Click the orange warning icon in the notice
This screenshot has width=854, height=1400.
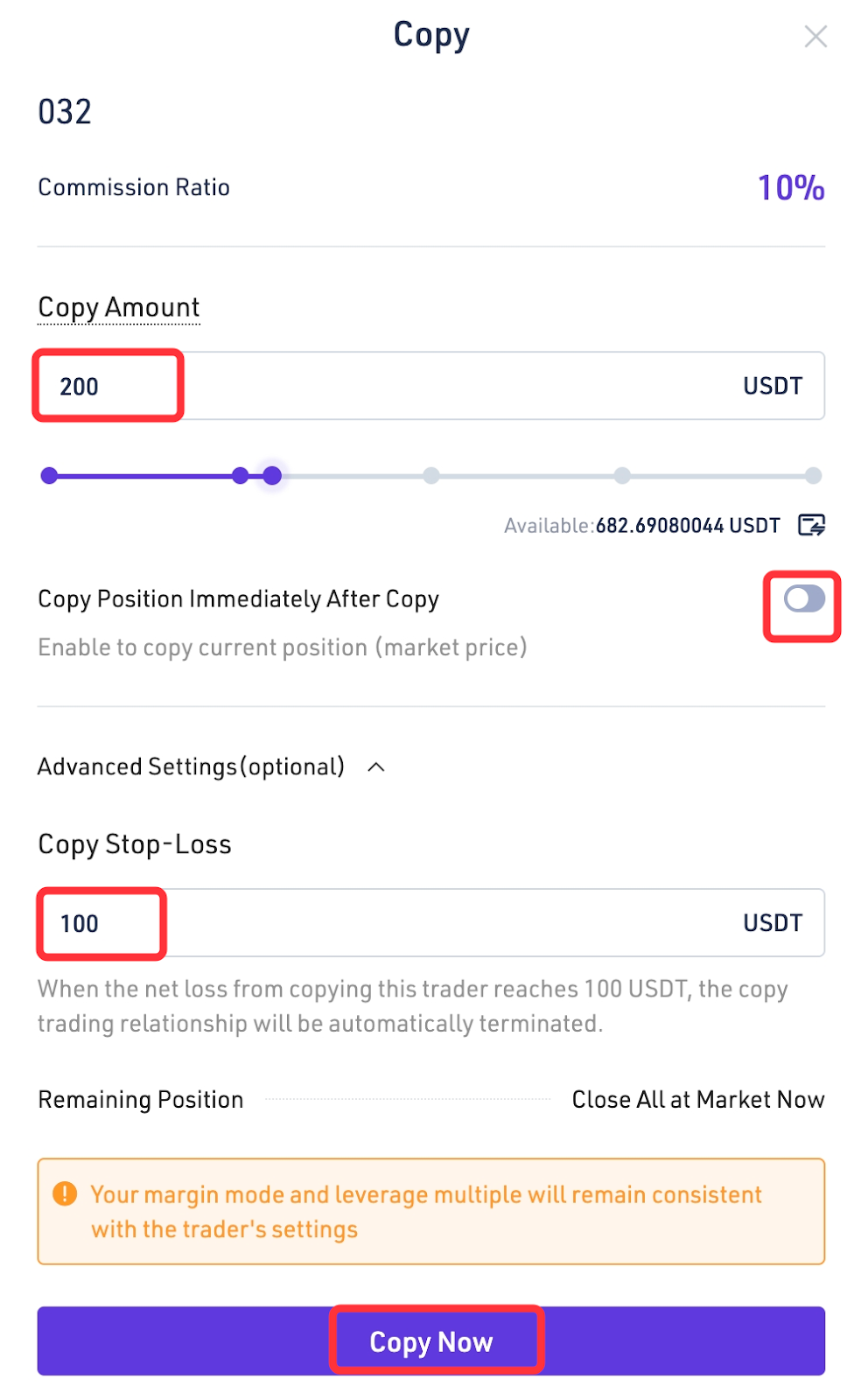pyautogui.click(x=65, y=1193)
